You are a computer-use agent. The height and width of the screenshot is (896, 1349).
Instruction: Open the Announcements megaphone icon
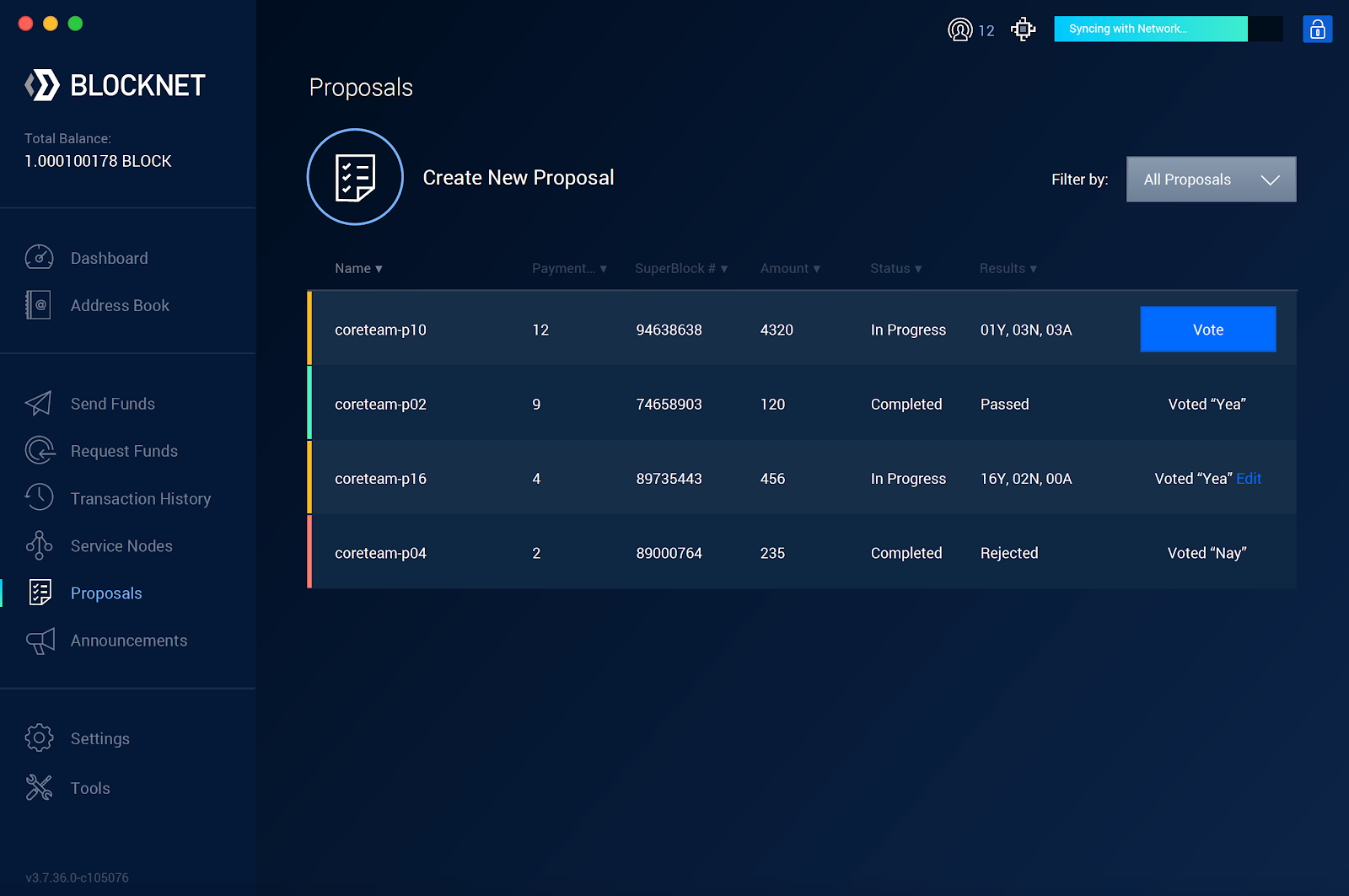click(x=40, y=641)
